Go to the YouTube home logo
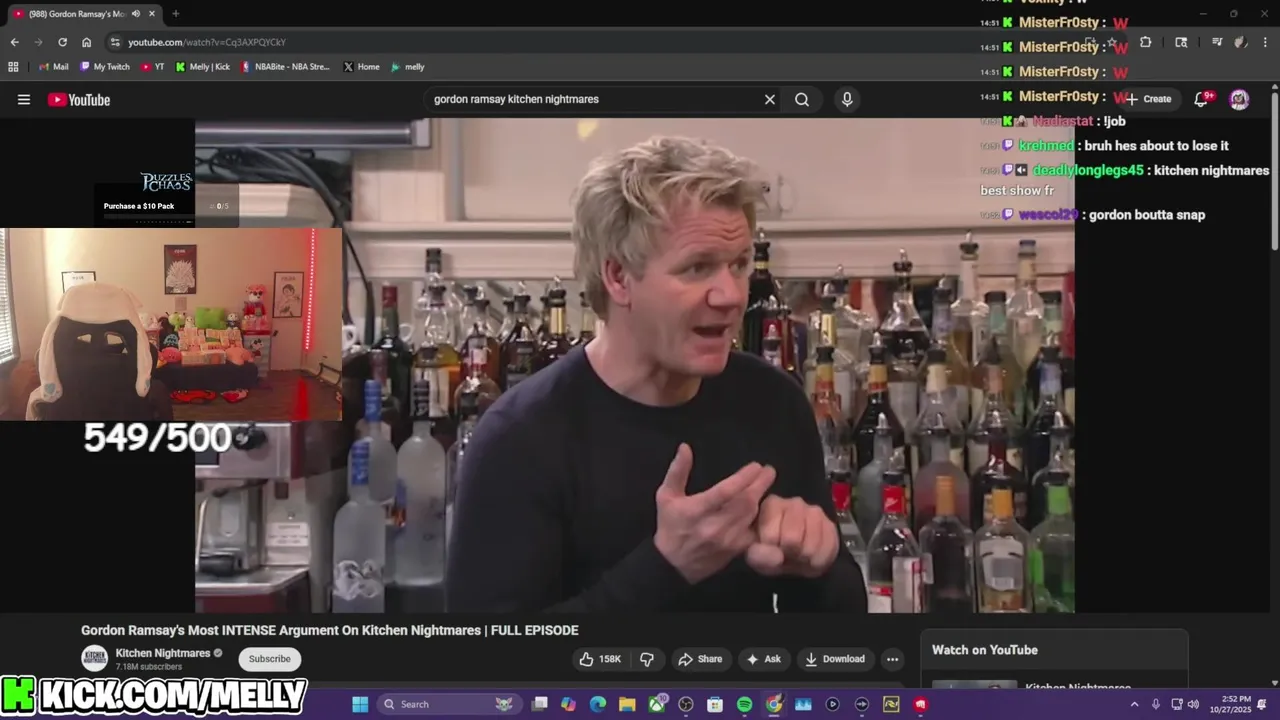 pos(79,99)
